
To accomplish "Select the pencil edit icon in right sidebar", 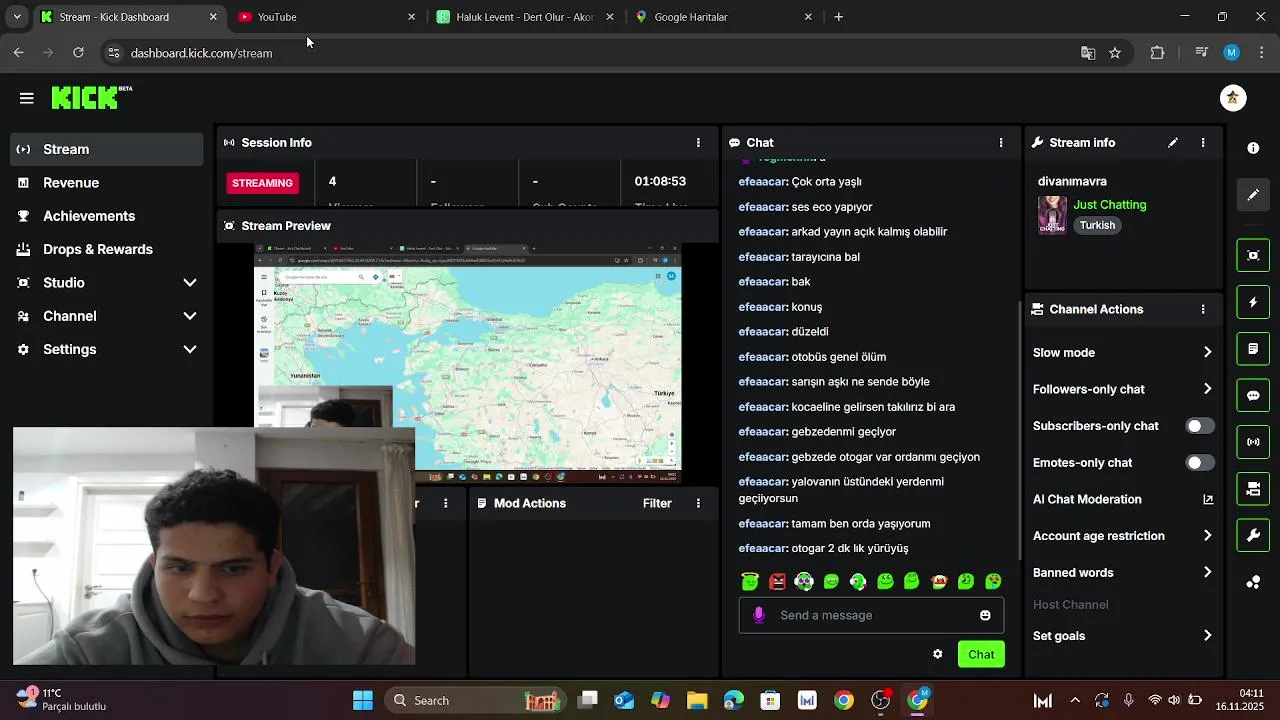I will 1253,195.
